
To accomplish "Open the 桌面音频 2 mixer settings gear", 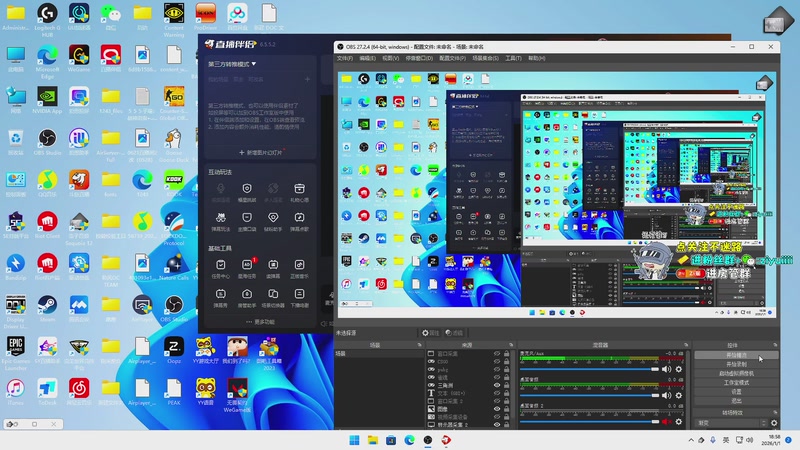I will click(679, 421).
